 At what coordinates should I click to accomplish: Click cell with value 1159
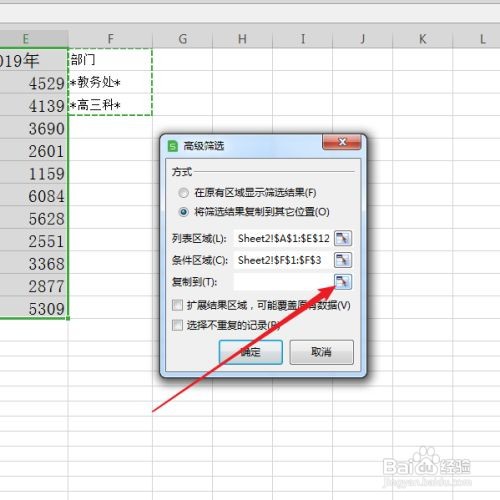pos(34,173)
